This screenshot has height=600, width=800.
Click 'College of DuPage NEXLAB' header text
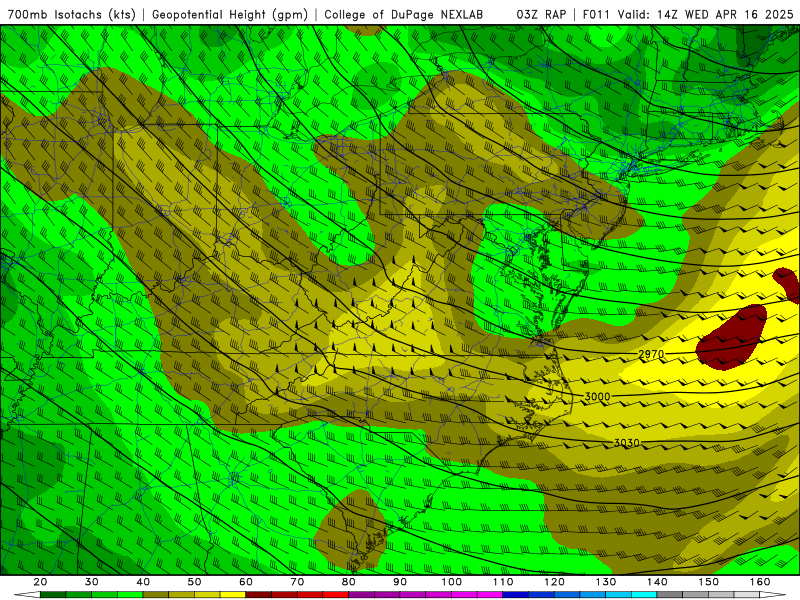[403, 15]
